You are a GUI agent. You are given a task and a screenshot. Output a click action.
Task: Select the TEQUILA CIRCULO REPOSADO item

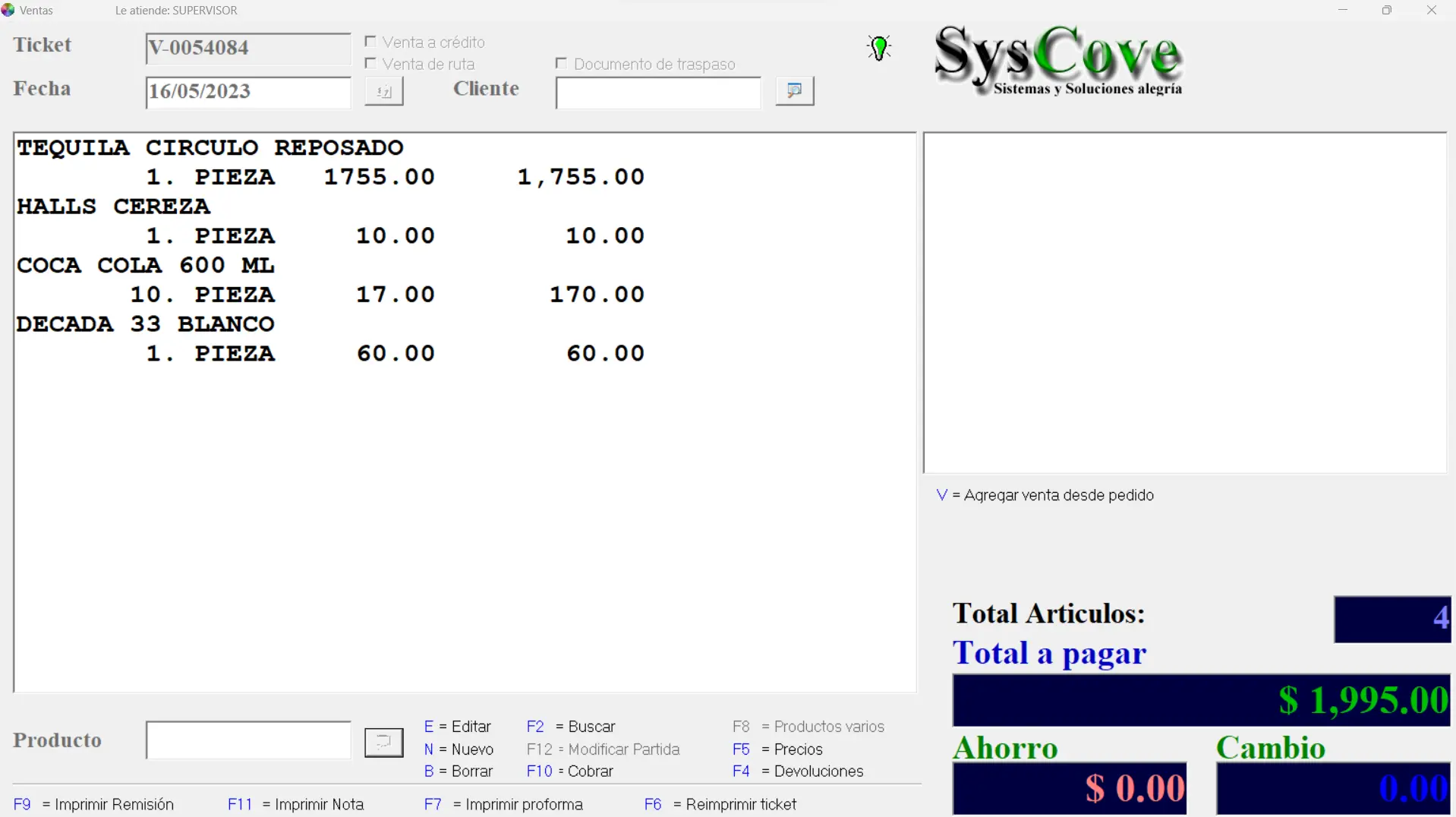210,147
